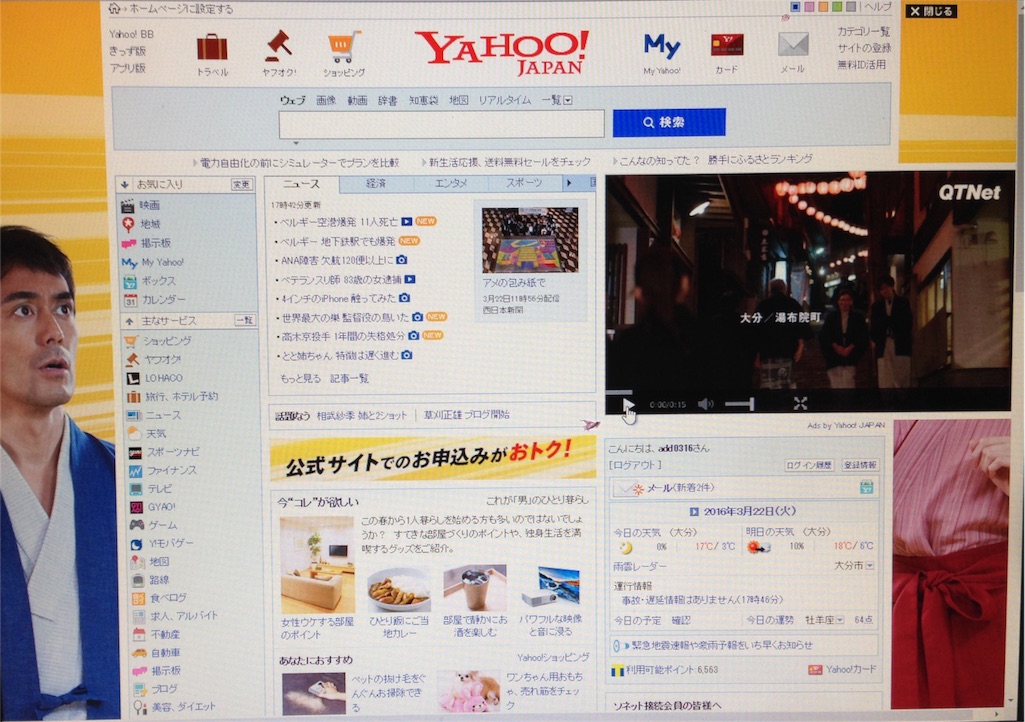This screenshot has width=1025, height=722.
Task: Click the カレンダー icon in sidebar
Action: click(x=131, y=301)
